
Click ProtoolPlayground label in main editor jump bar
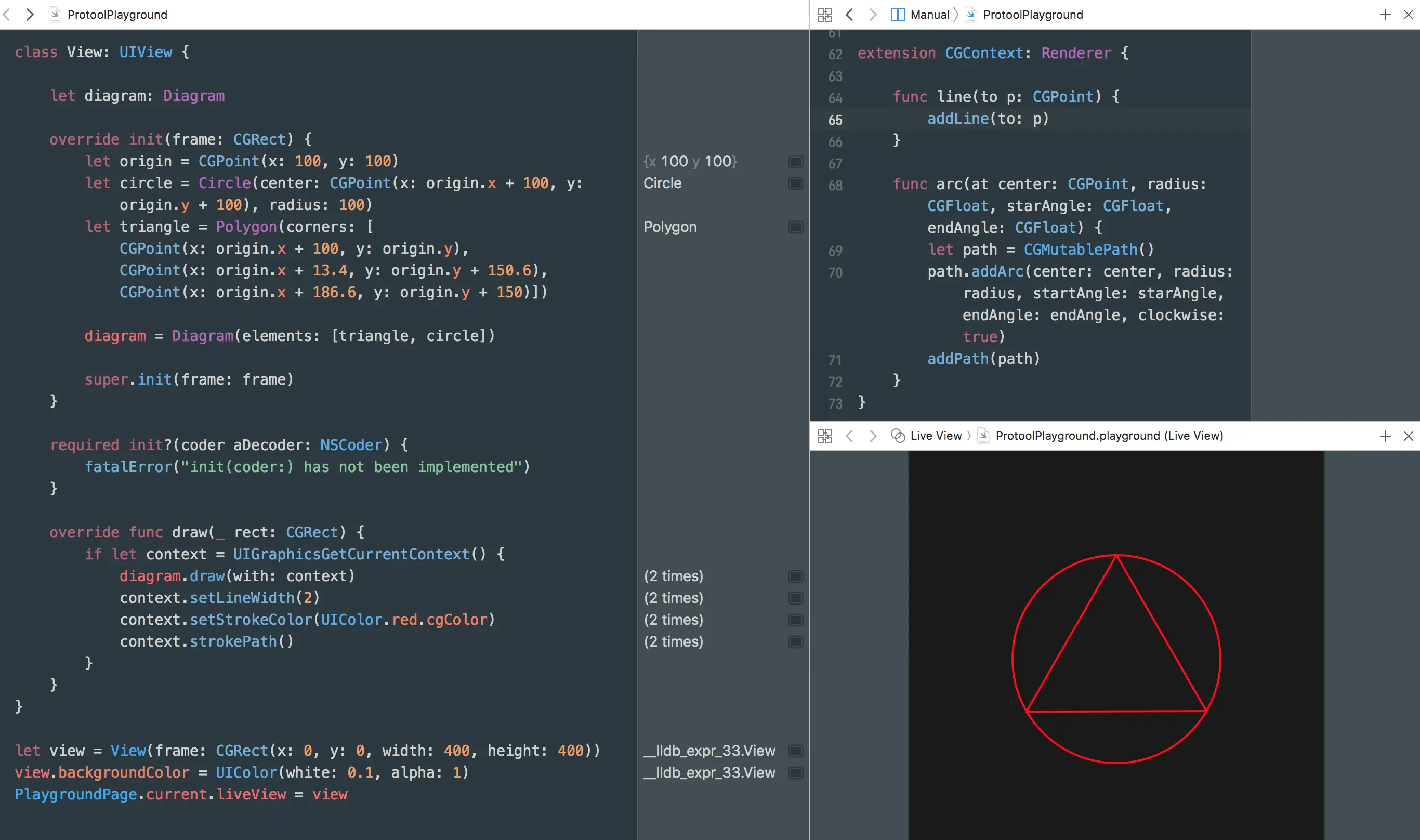(117, 15)
